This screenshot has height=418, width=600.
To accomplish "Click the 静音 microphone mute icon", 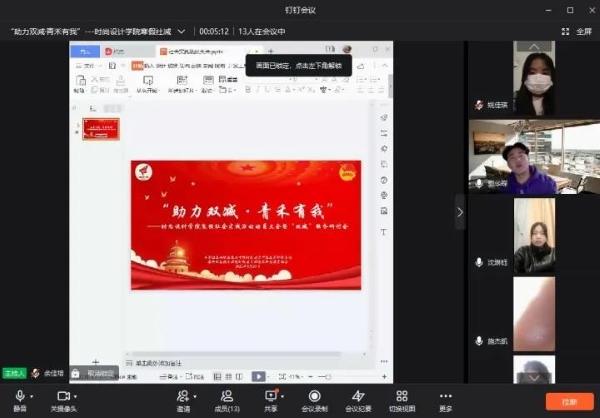I will (20, 397).
